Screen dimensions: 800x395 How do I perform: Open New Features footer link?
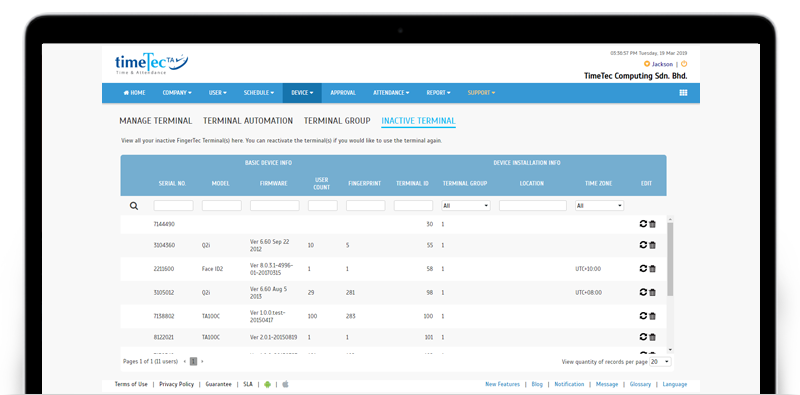point(503,384)
